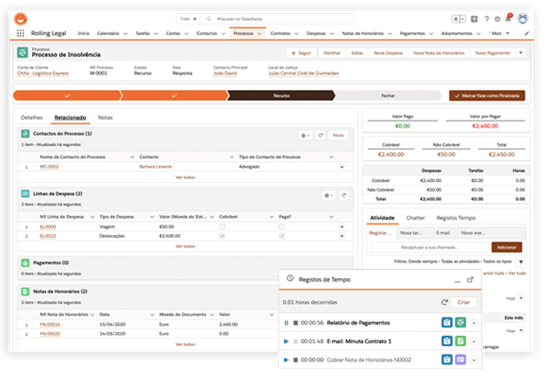The height and width of the screenshot is (383, 550).
Task: Open green record icon for Relatório de Pagamentos
Action: pyautogui.click(x=461, y=323)
